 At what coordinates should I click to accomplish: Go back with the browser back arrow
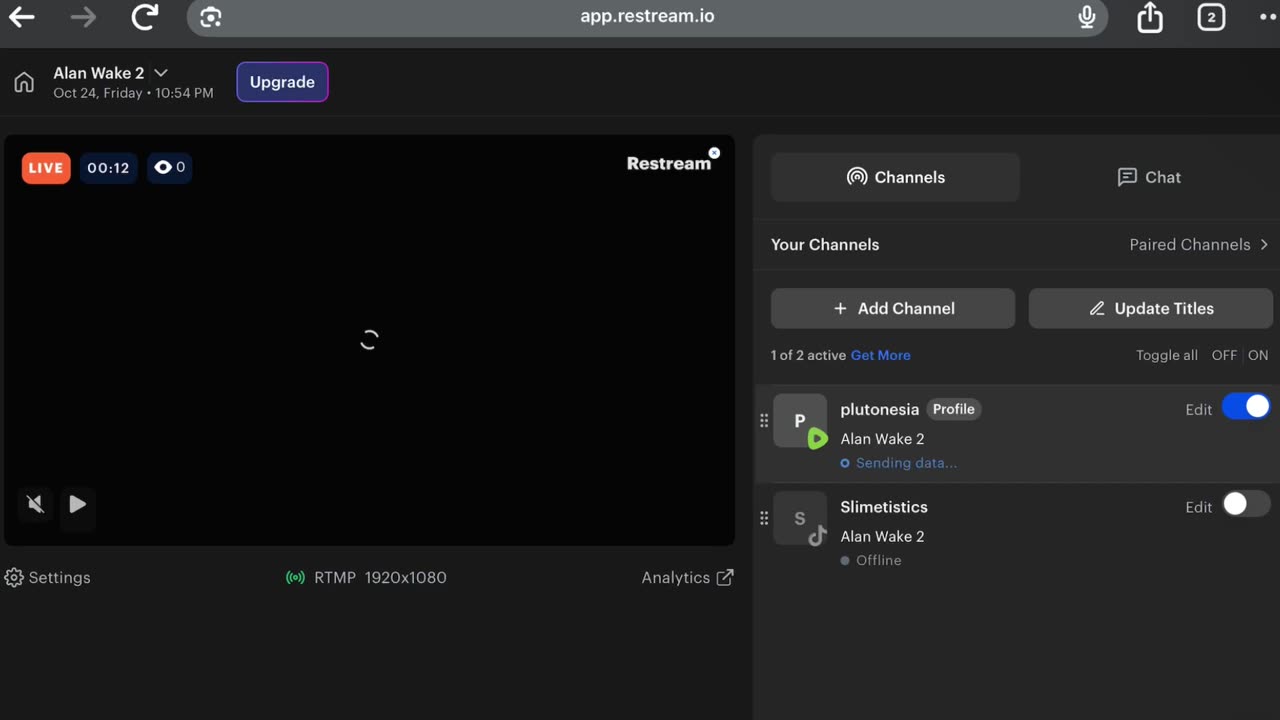[x=21, y=17]
